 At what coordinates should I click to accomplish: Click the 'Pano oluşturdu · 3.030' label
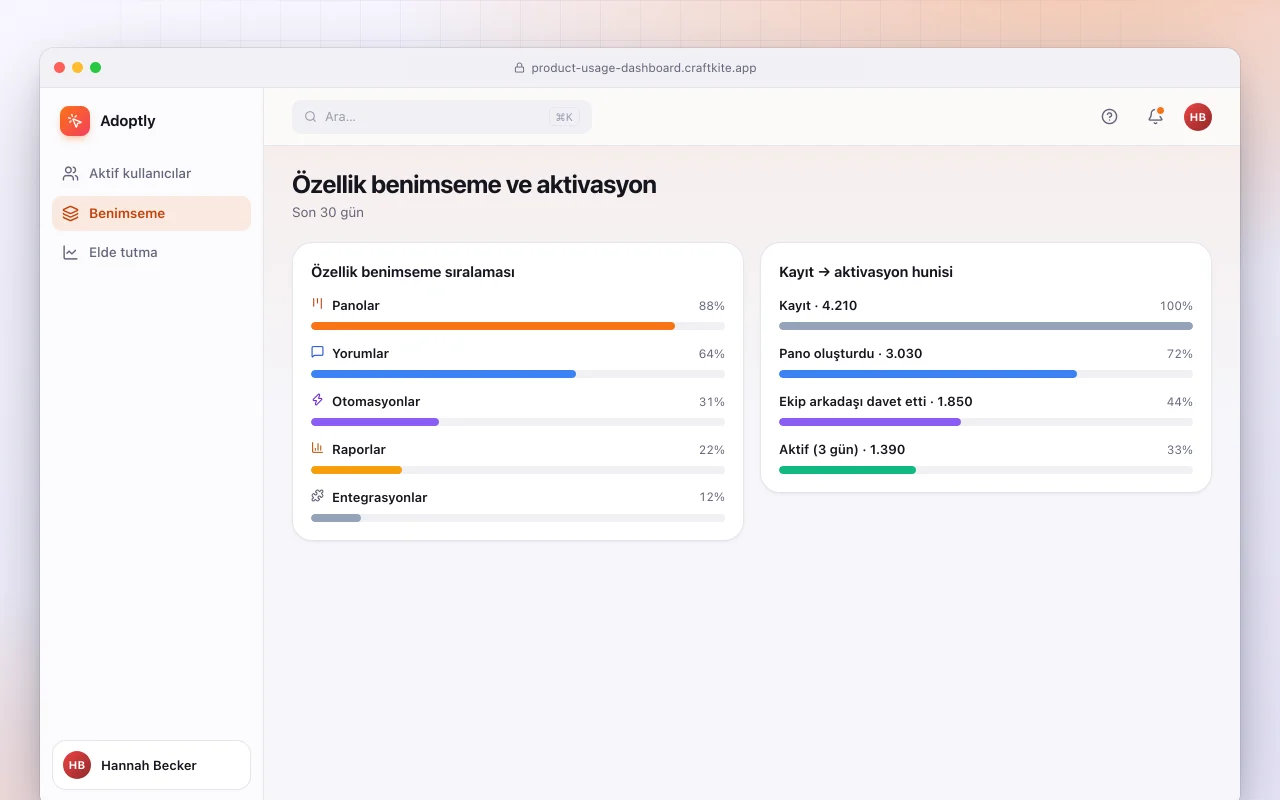pos(851,354)
